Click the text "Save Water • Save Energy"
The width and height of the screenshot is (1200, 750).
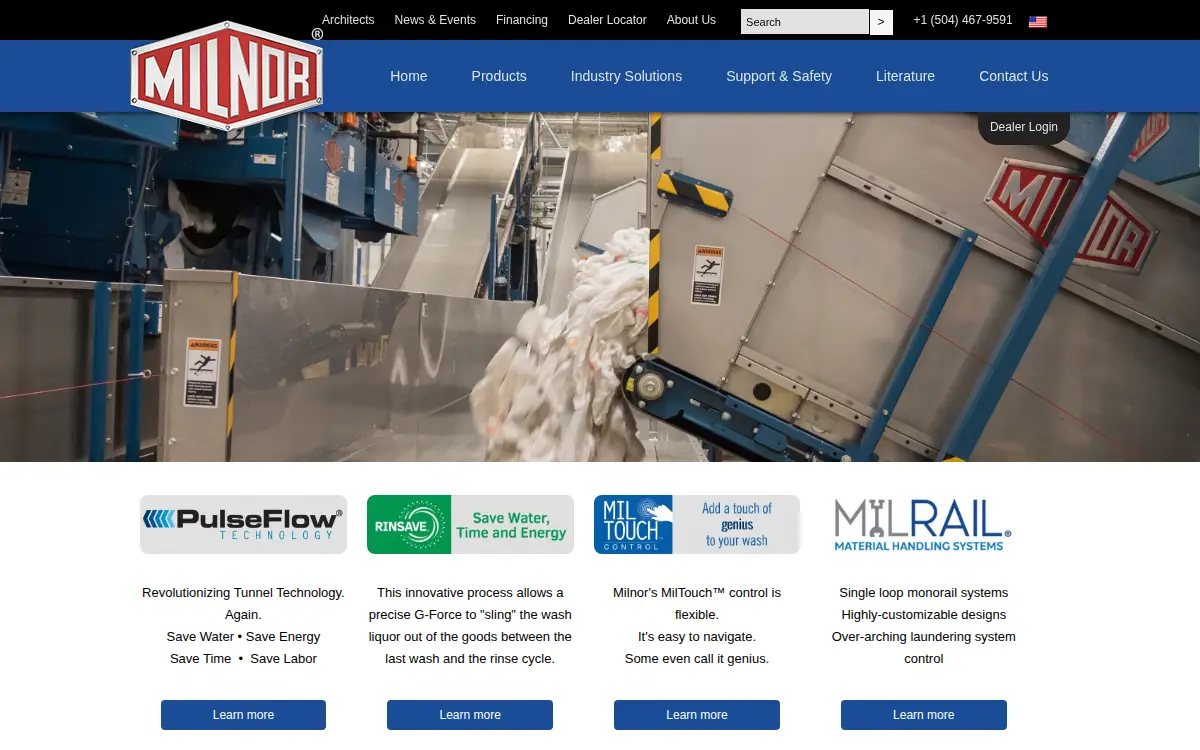click(243, 637)
